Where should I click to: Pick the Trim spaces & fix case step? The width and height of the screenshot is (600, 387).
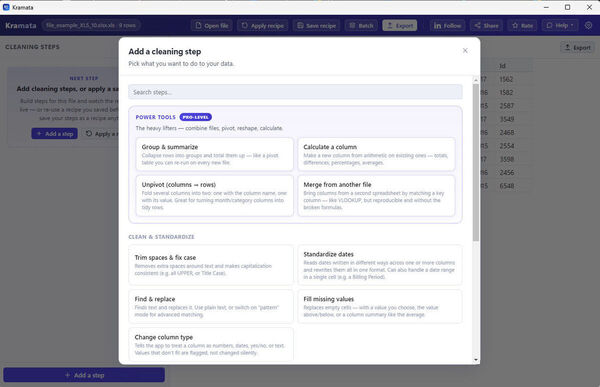211,265
